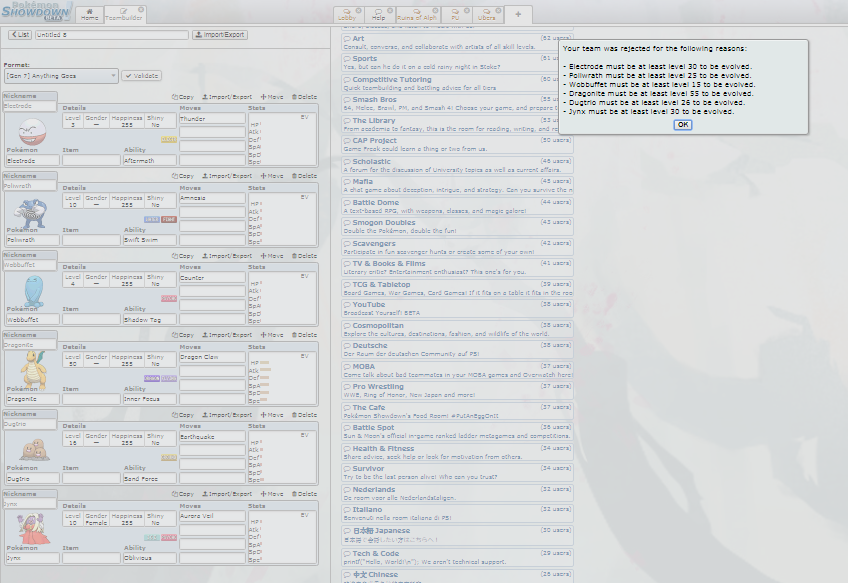
Task: Join the Battle Dome room
Action: point(457,207)
